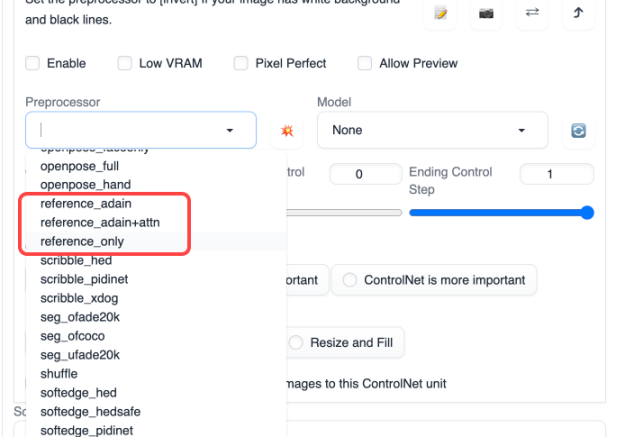The height and width of the screenshot is (437, 625).
Task: Toggle the Low VRAM checkbox
Action: point(125,63)
